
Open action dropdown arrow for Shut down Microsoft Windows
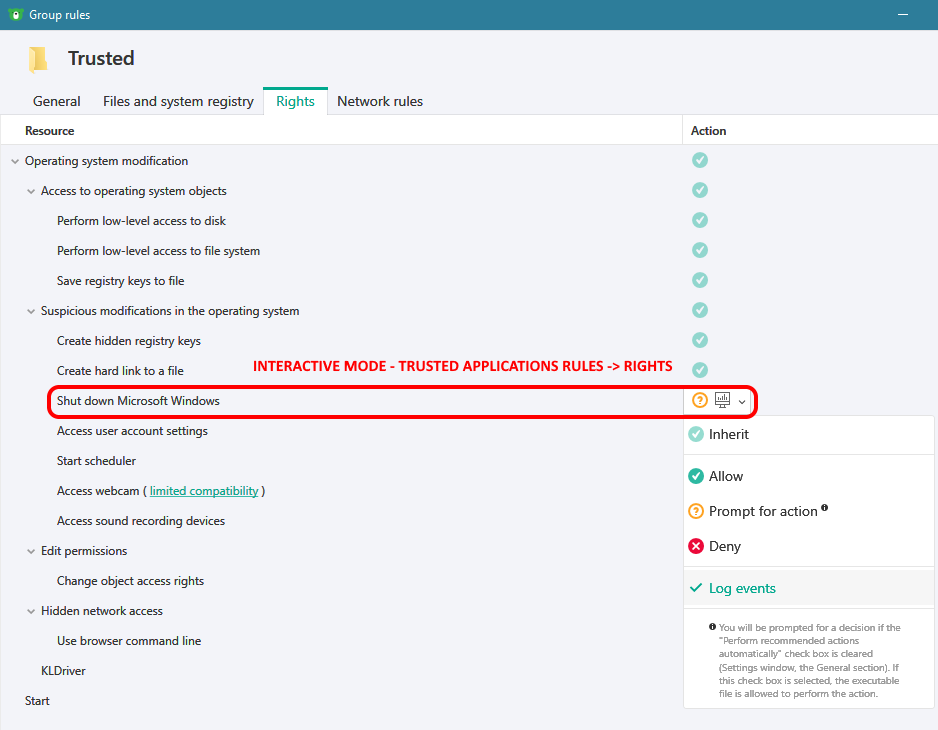pyautogui.click(x=742, y=402)
